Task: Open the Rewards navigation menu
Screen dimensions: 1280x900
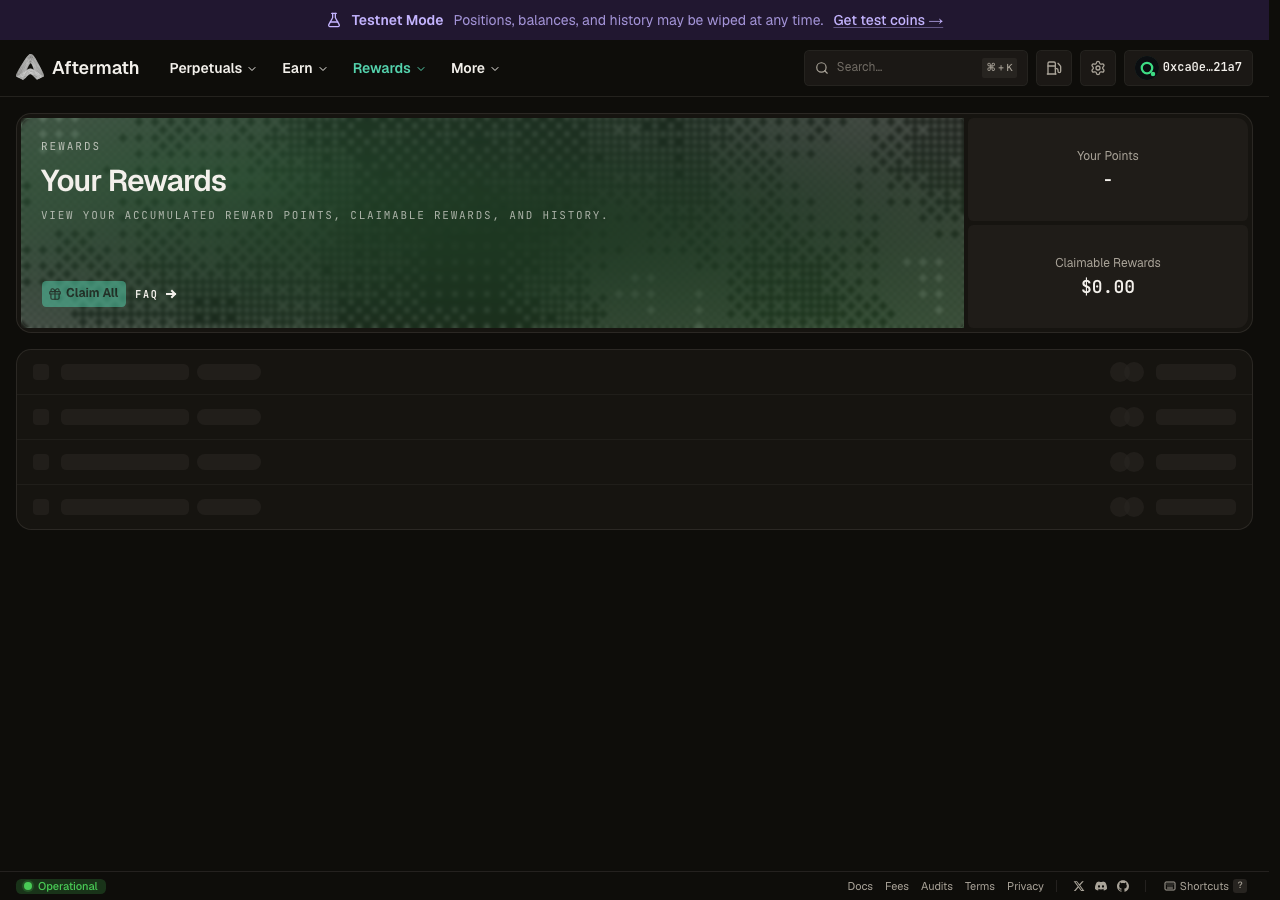Action: (x=389, y=68)
